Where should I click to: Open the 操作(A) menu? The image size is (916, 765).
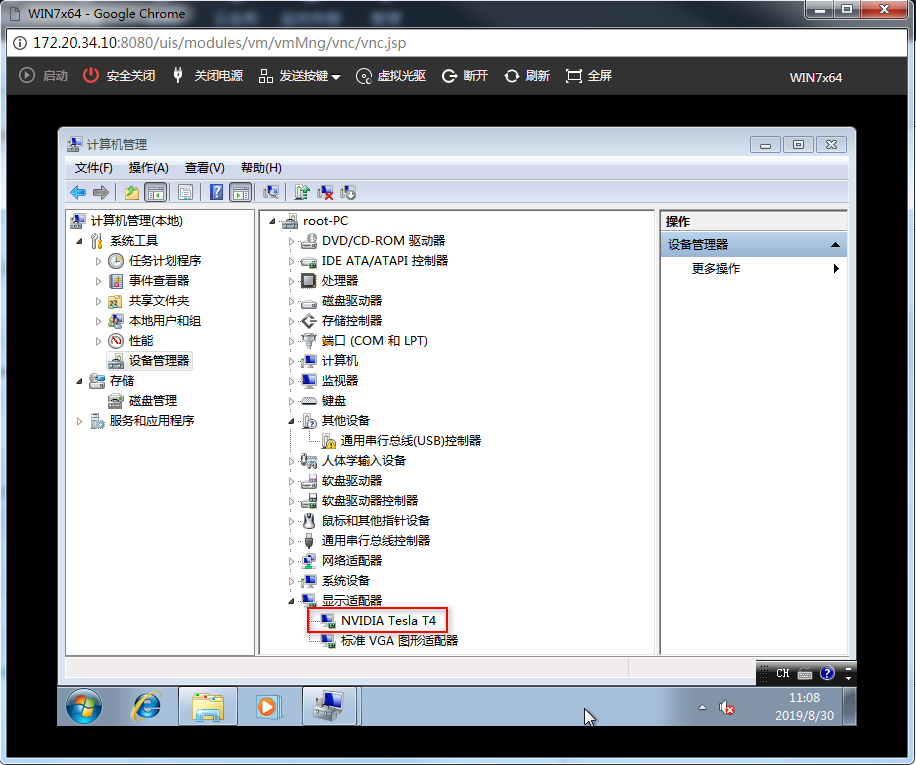(148, 168)
